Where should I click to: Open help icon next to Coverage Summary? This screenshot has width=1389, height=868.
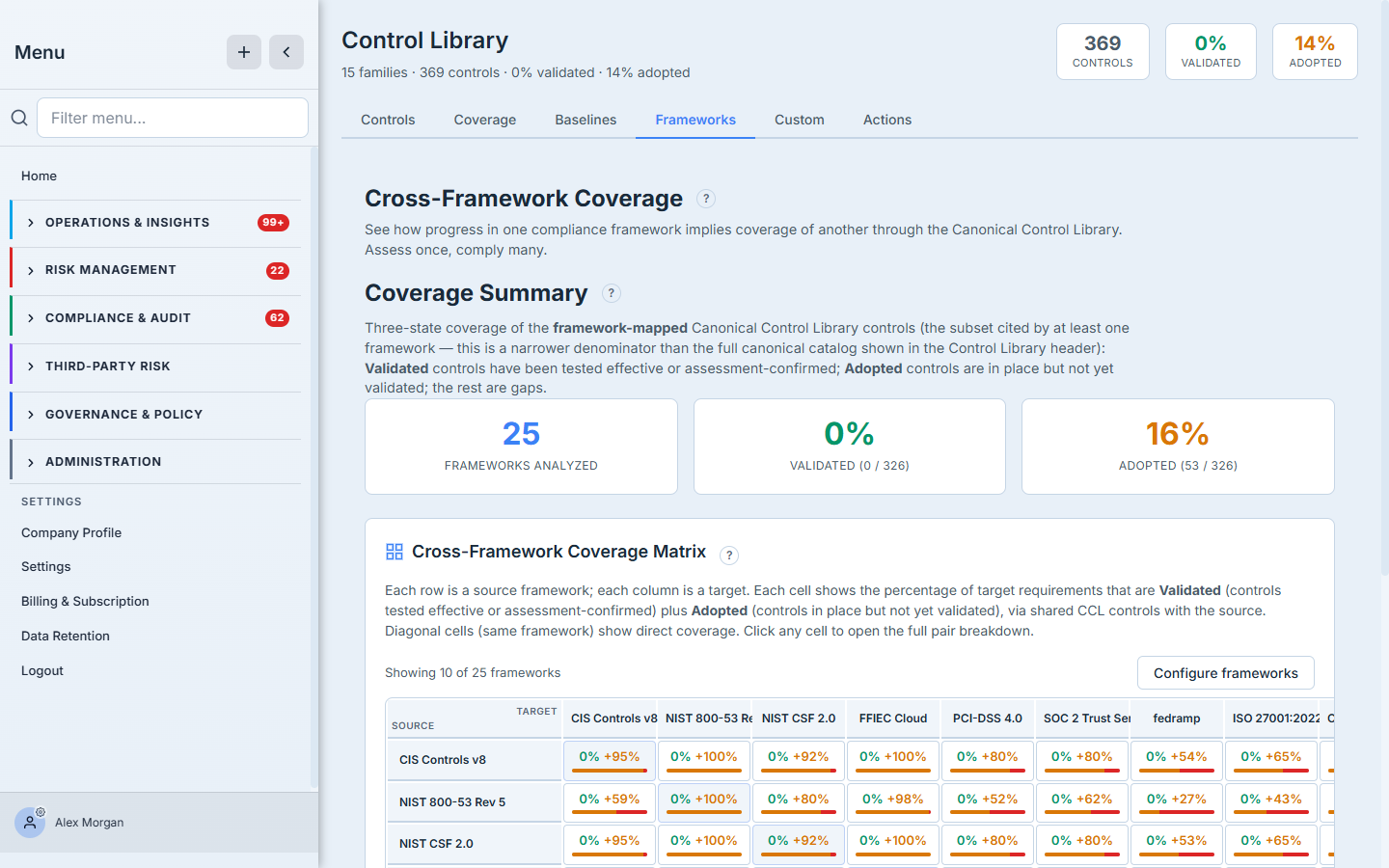tap(612, 293)
